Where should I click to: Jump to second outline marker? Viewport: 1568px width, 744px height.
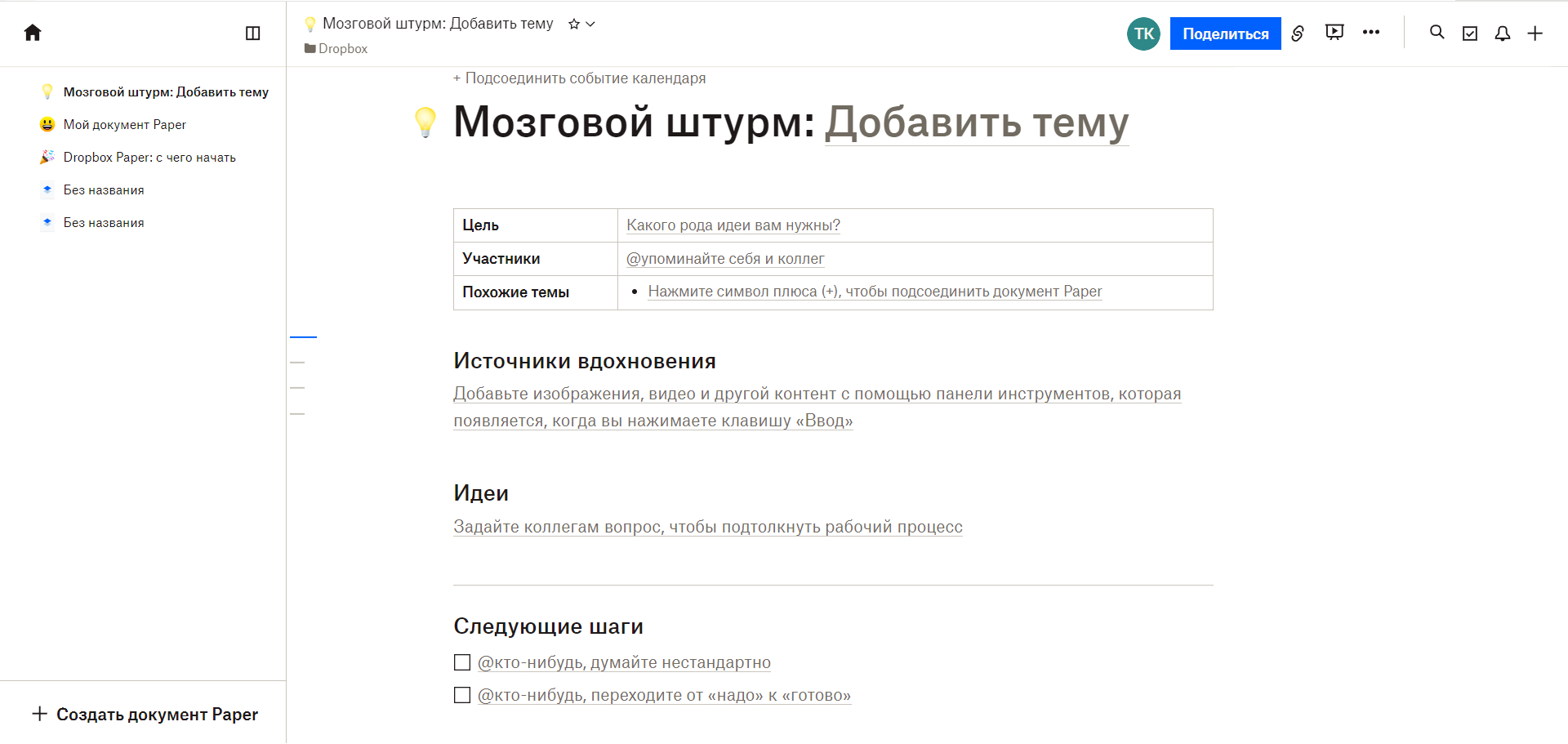[x=297, y=363]
